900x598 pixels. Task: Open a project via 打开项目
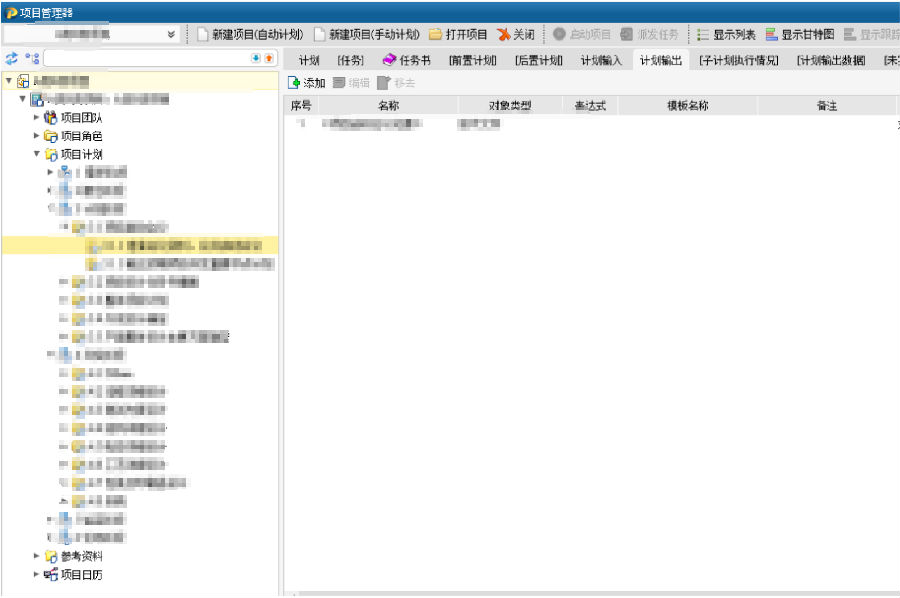[458, 34]
